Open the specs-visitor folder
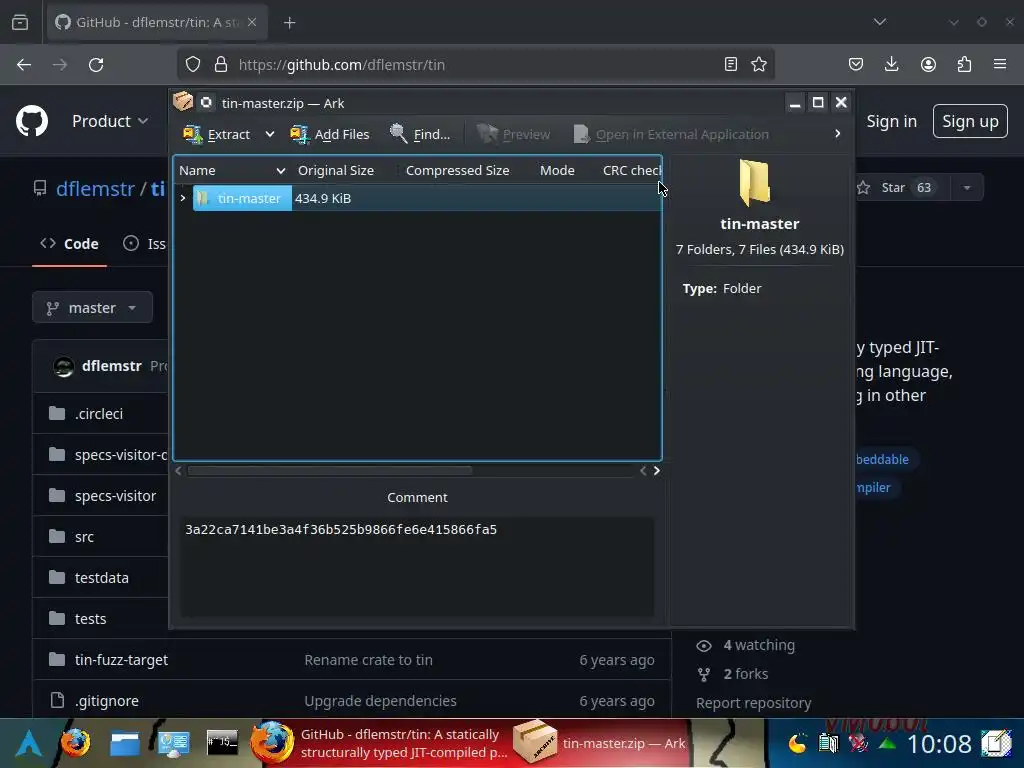Image resolution: width=1024 pixels, height=768 pixels. coord(116,496)
